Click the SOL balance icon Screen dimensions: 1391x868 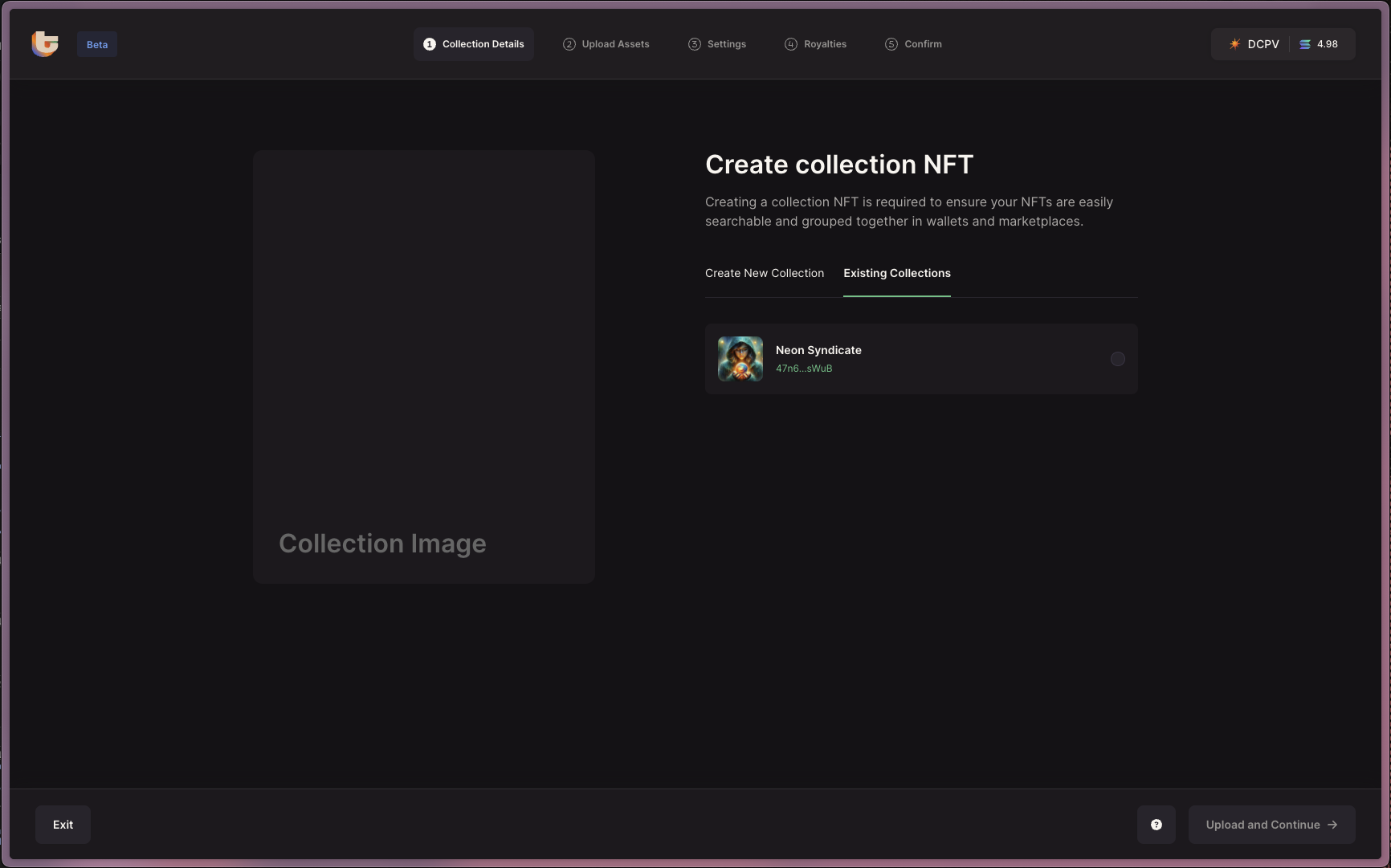1305,44
